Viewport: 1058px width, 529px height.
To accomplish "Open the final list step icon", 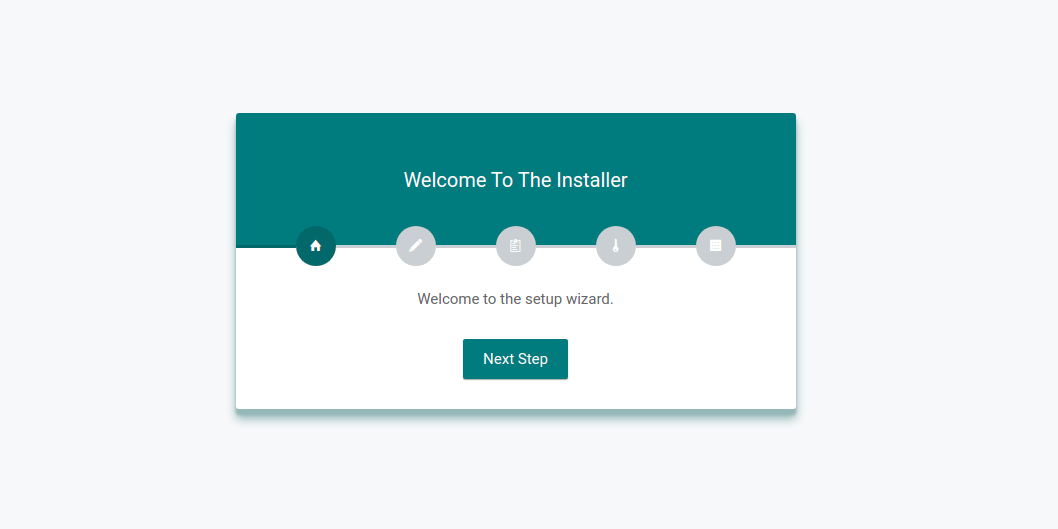I will (716, 246).
